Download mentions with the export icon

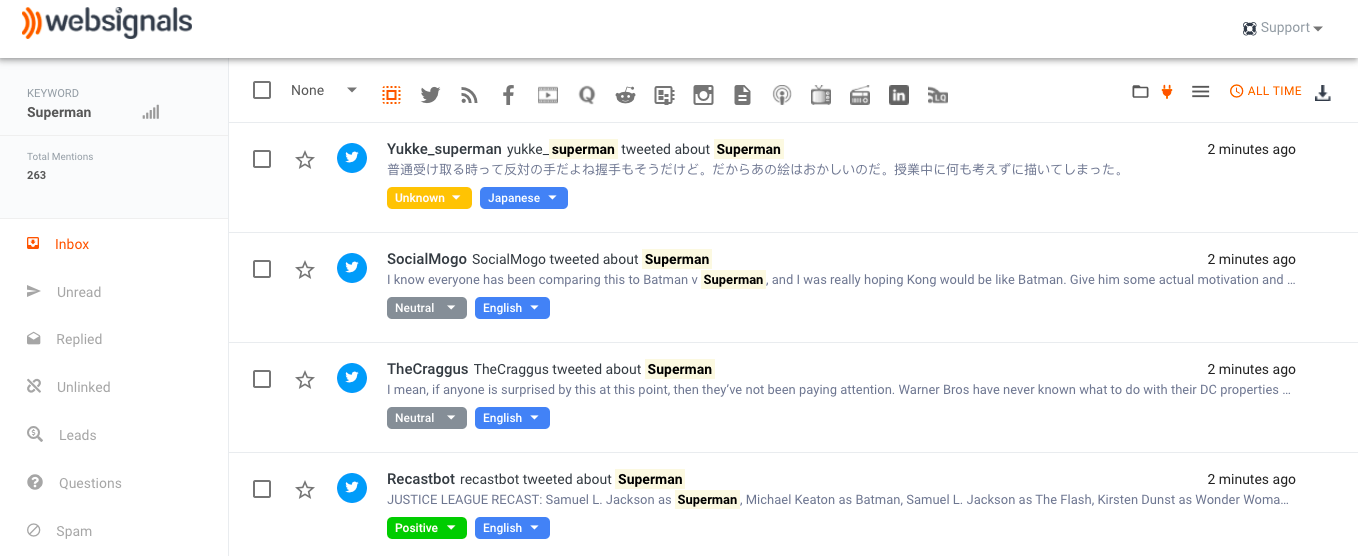pyautogui.click(x=1322, y=92)
